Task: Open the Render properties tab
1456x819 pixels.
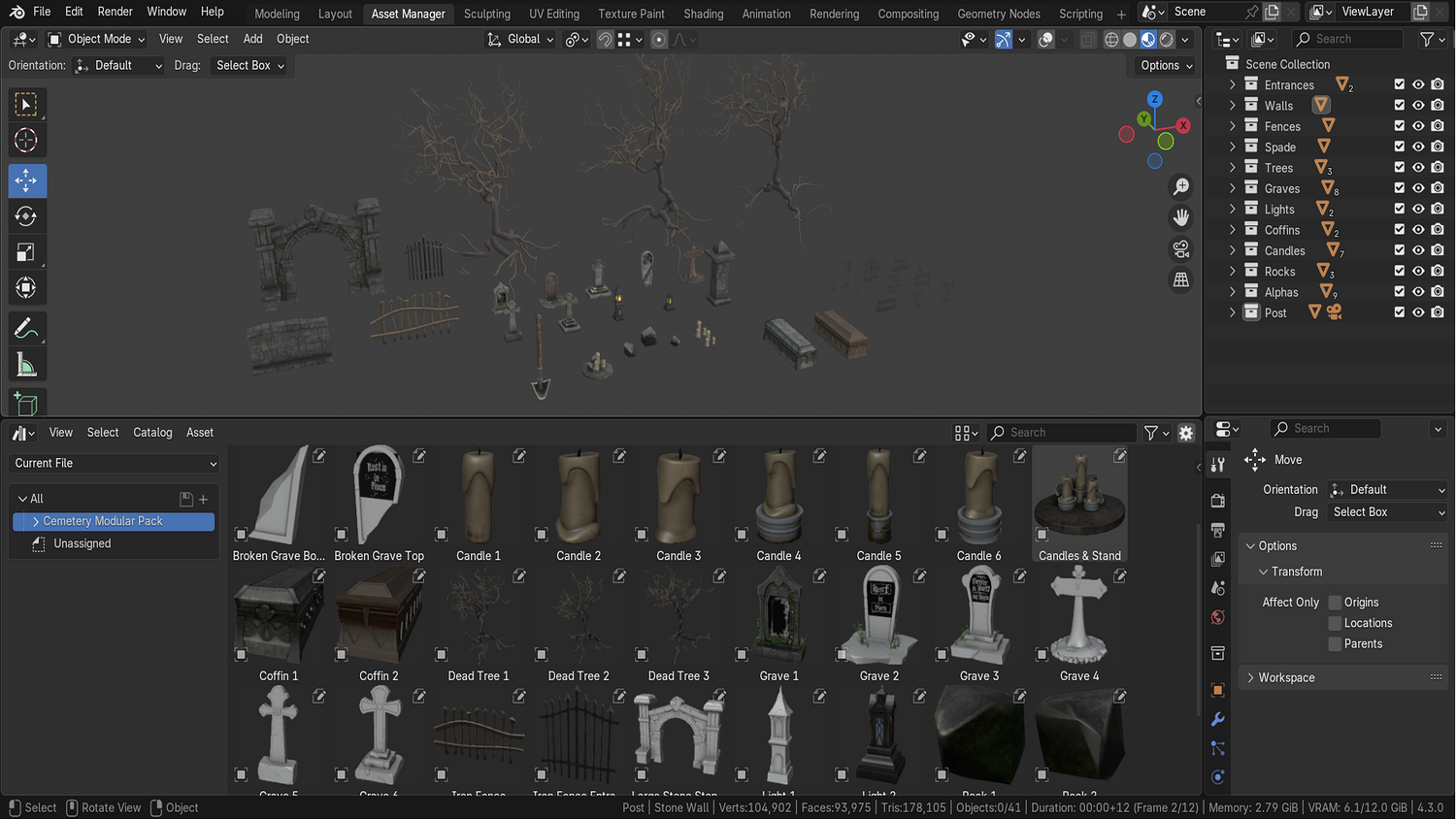Action: click(1218, 501)
